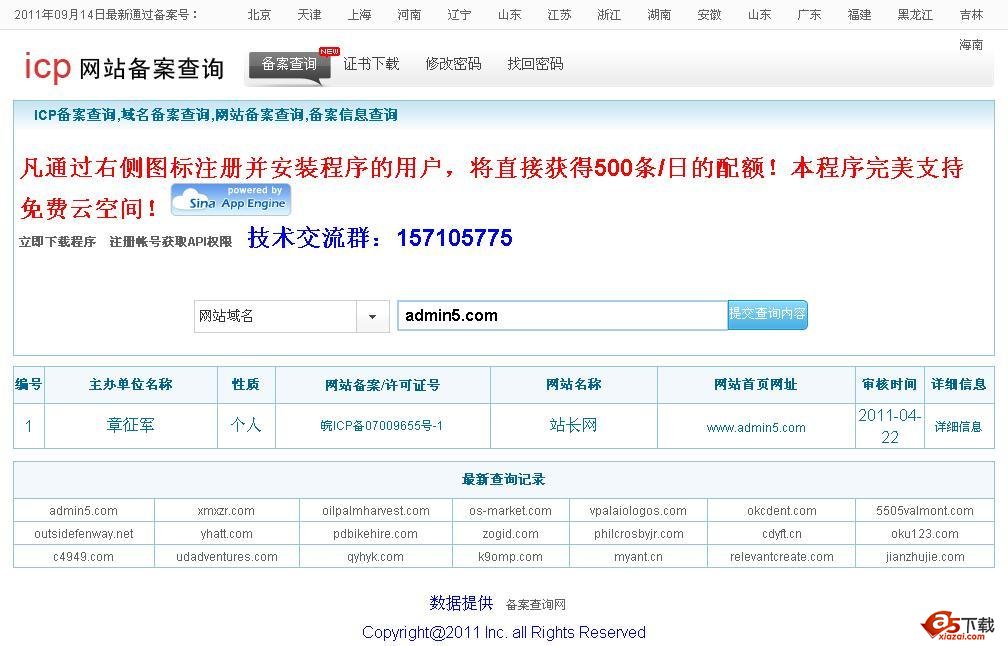The height and width of the screenshot is (646, 1008).
Task: Click 浙江 province link
Action: click(x=609, y=14)
